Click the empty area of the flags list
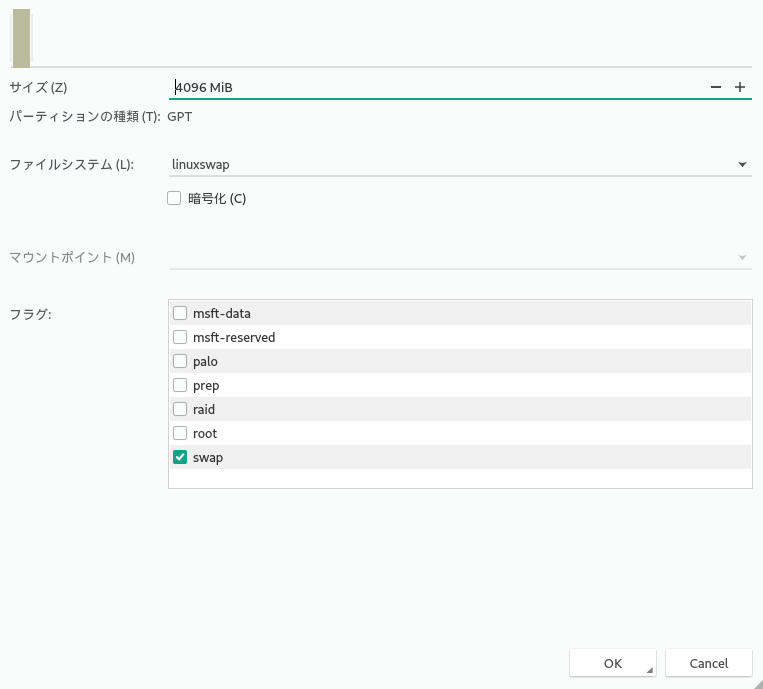Viewport: 763px width, 689px height. 460,478
